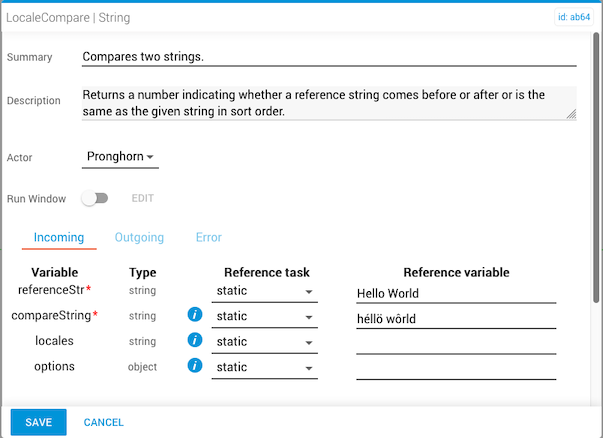Screen dimensions: 603x438
Task: Open options reference task dropdown
Action: click(x=265, y=368)
